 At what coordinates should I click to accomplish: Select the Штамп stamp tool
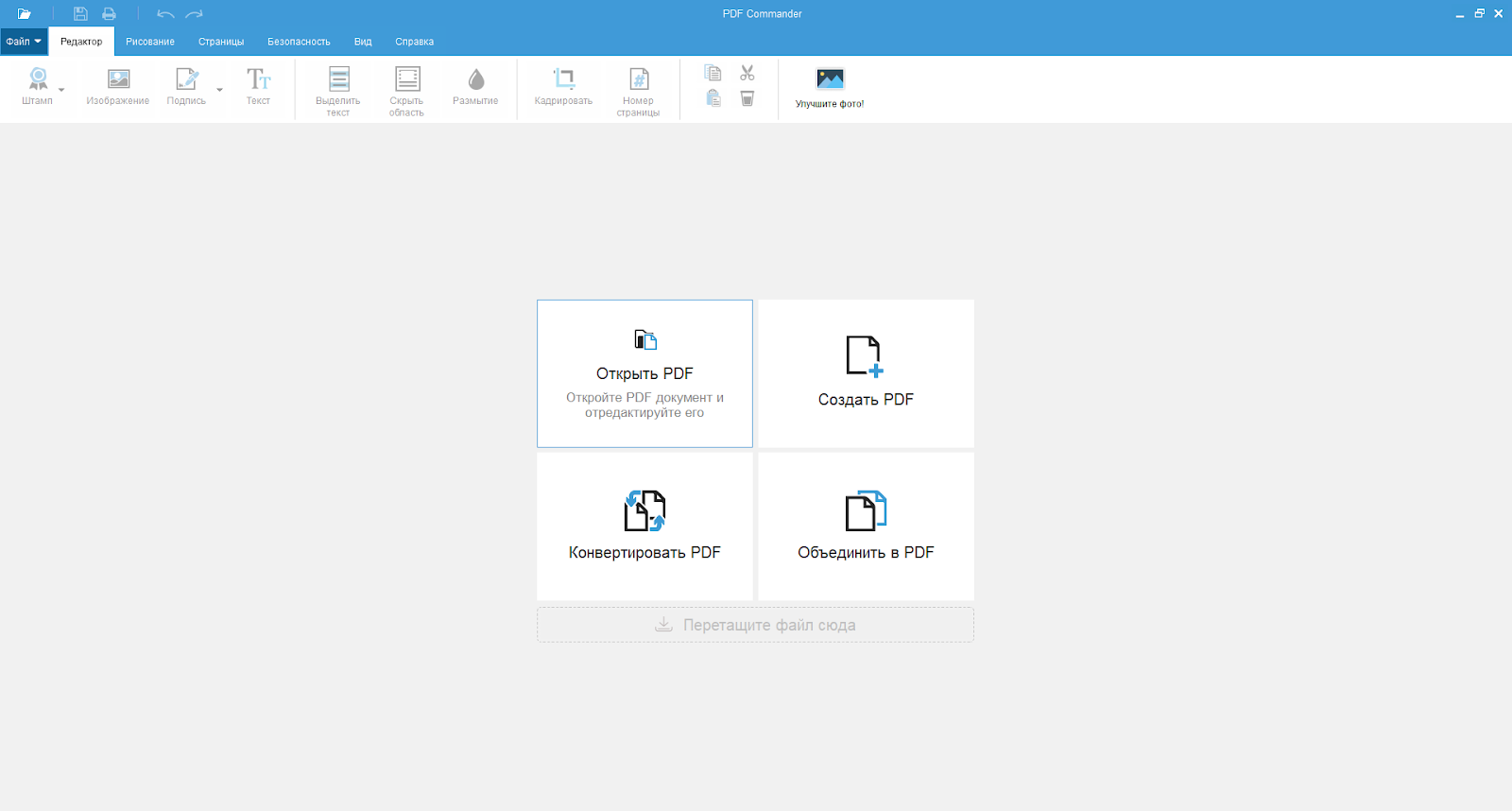38,86
